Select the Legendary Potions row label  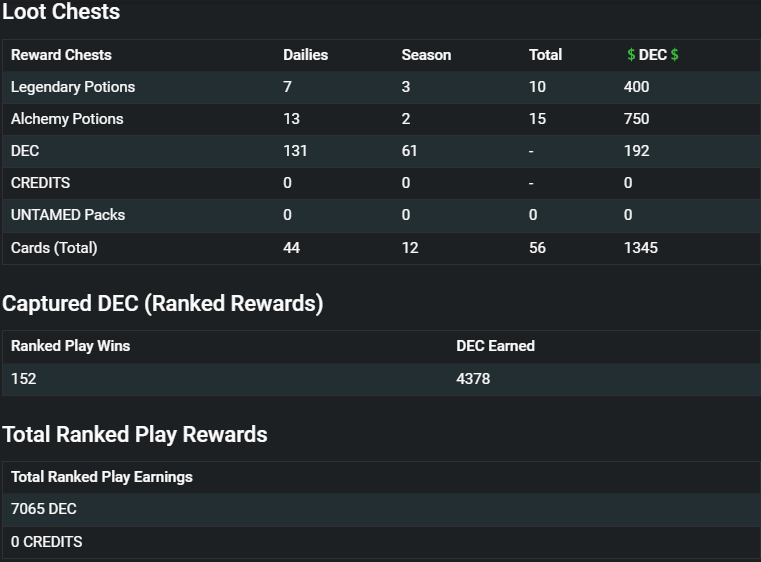73,87
